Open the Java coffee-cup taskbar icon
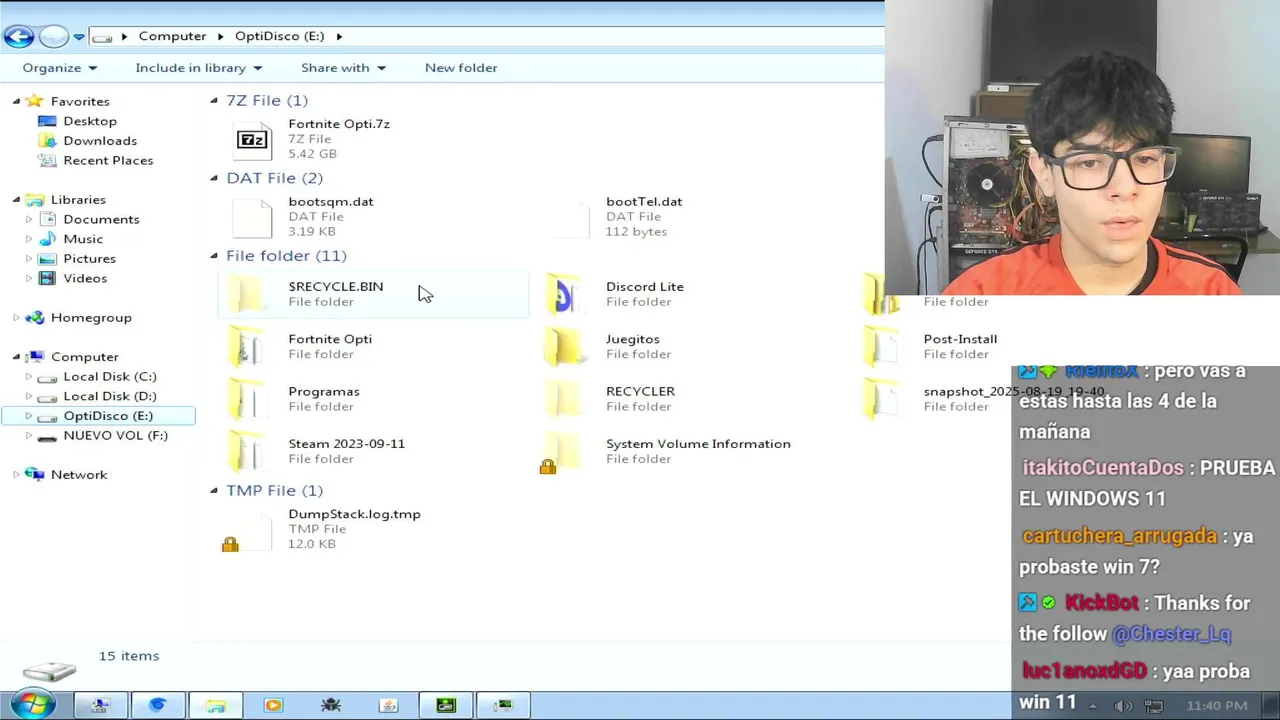The image size is (1280, 720). [x=389, y=705]
